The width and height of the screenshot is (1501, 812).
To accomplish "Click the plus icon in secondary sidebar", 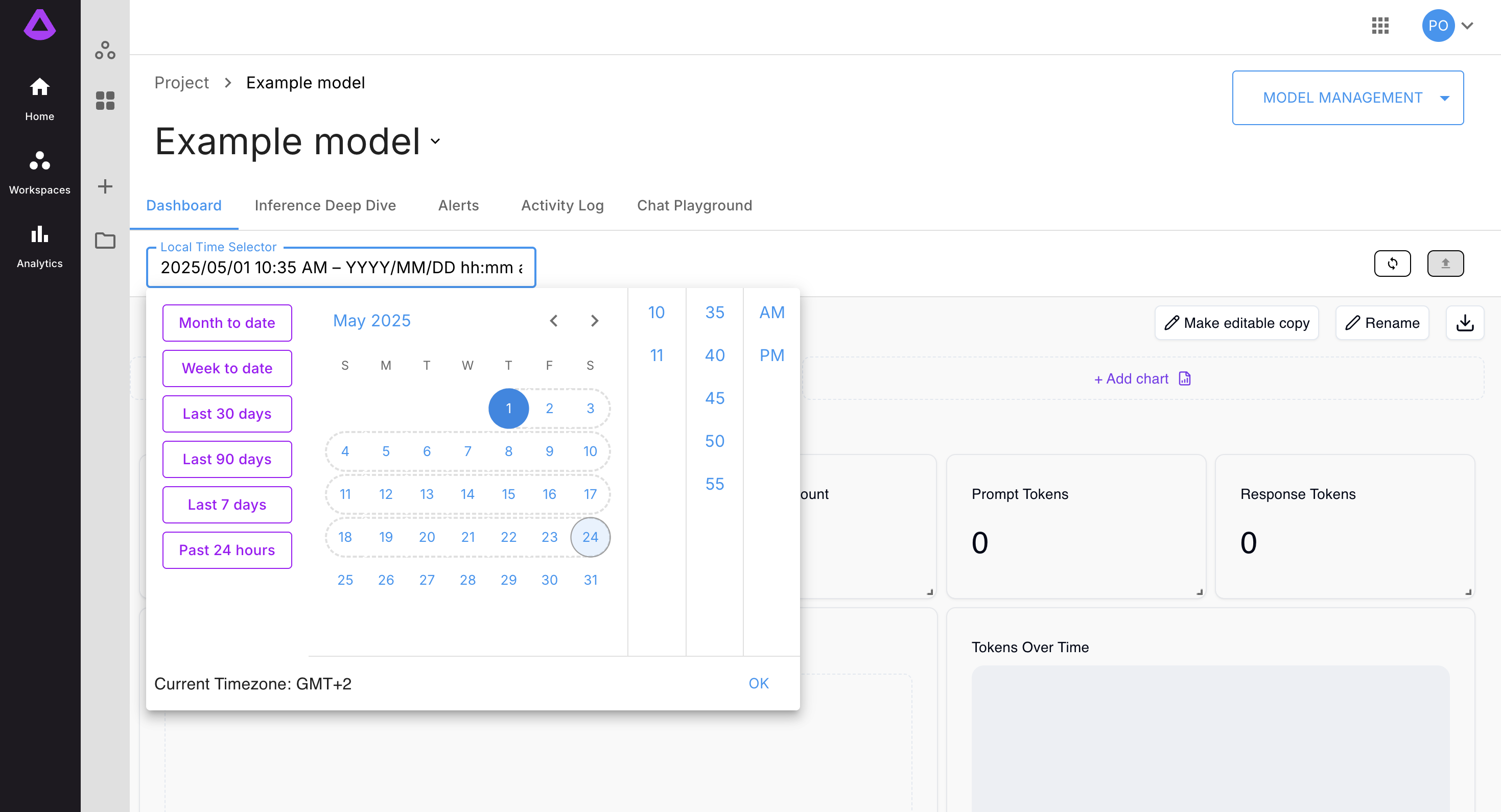I will [x=105, y=186].
